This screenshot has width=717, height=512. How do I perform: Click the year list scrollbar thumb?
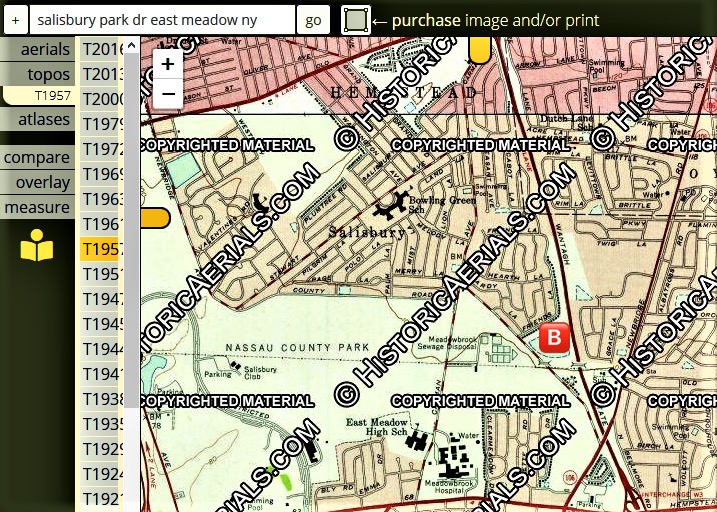[131, 230]
